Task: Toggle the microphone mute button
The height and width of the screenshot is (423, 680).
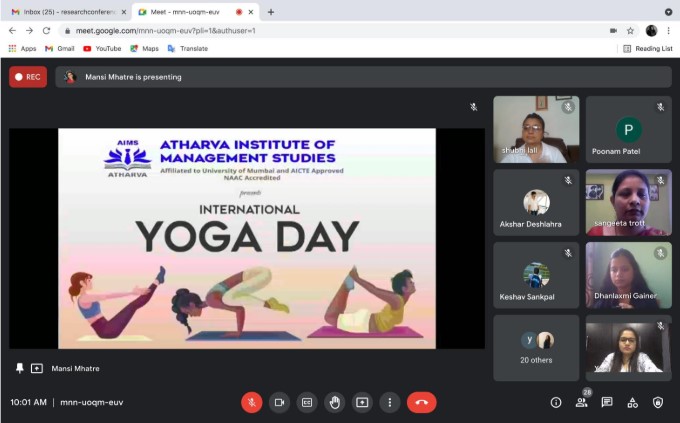Action: (252, 403)
